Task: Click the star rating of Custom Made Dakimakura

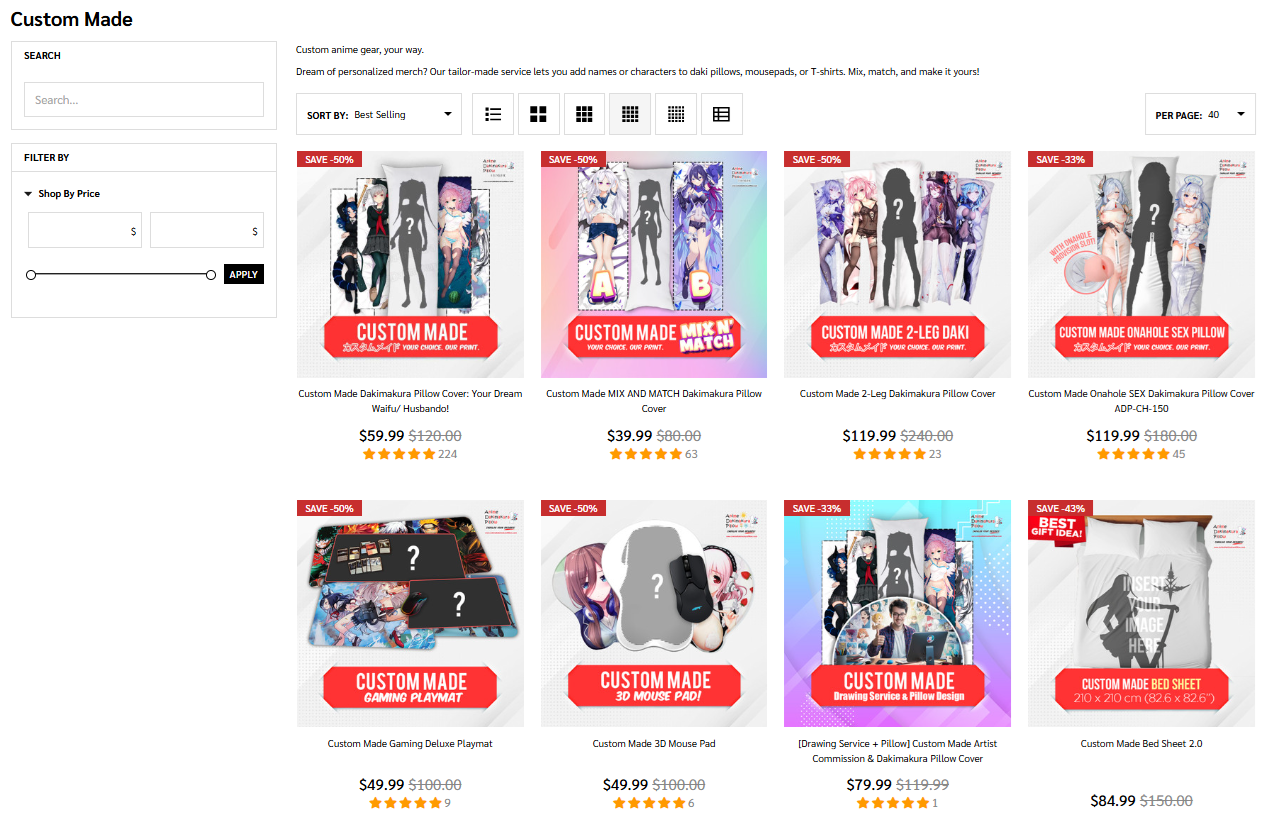Action: 399,454
